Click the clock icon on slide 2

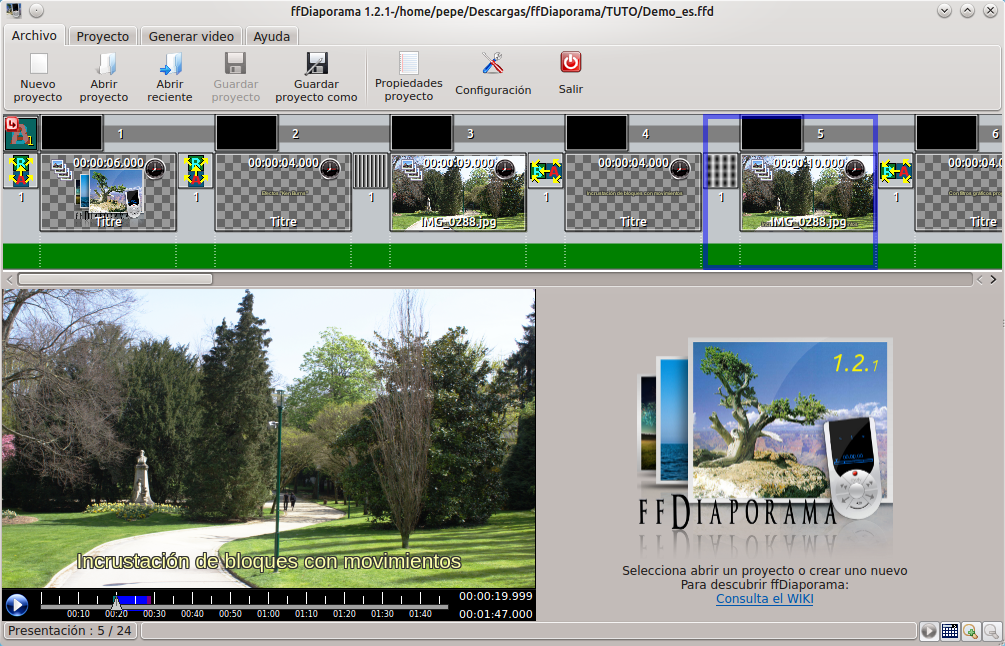pos(330,169)
